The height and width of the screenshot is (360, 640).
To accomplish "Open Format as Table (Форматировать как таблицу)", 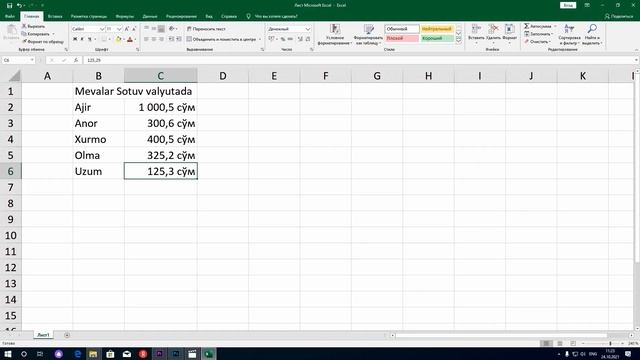I will 369,34.
